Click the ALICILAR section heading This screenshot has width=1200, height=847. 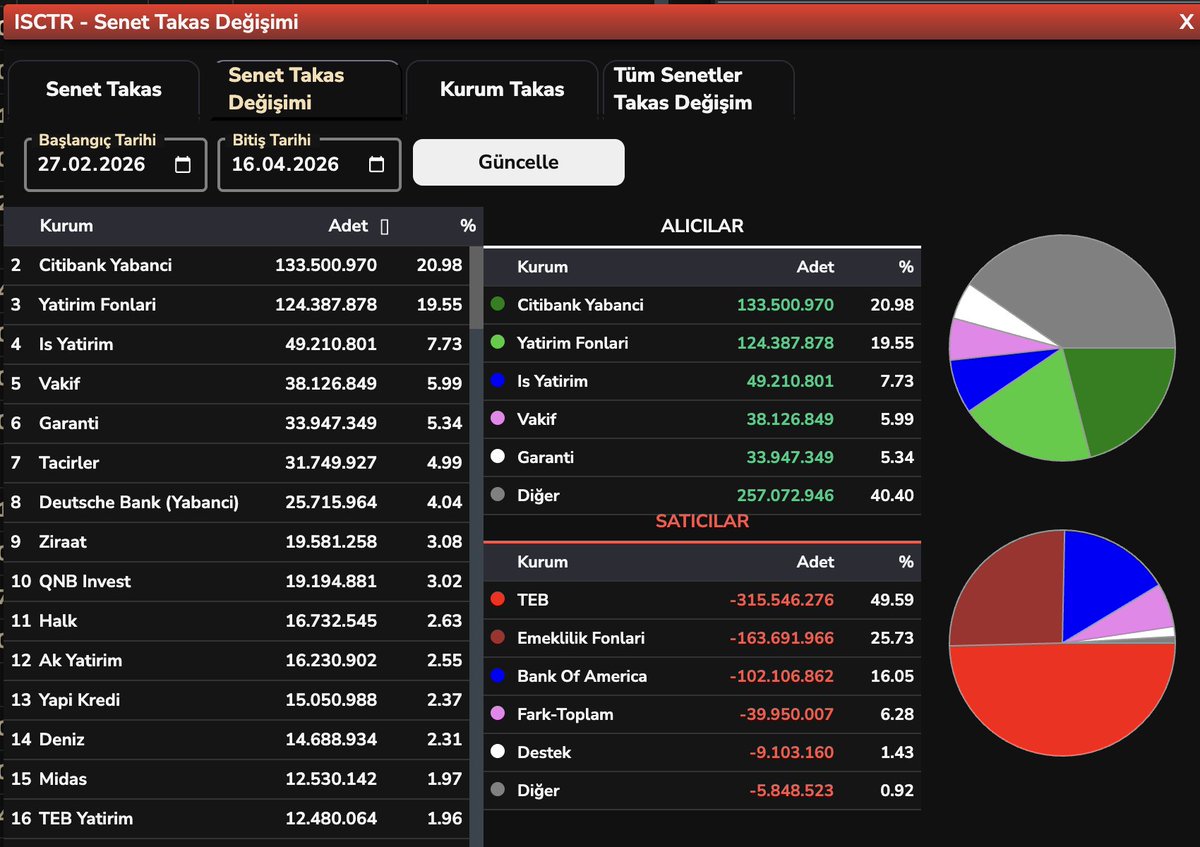click(702, 226)
